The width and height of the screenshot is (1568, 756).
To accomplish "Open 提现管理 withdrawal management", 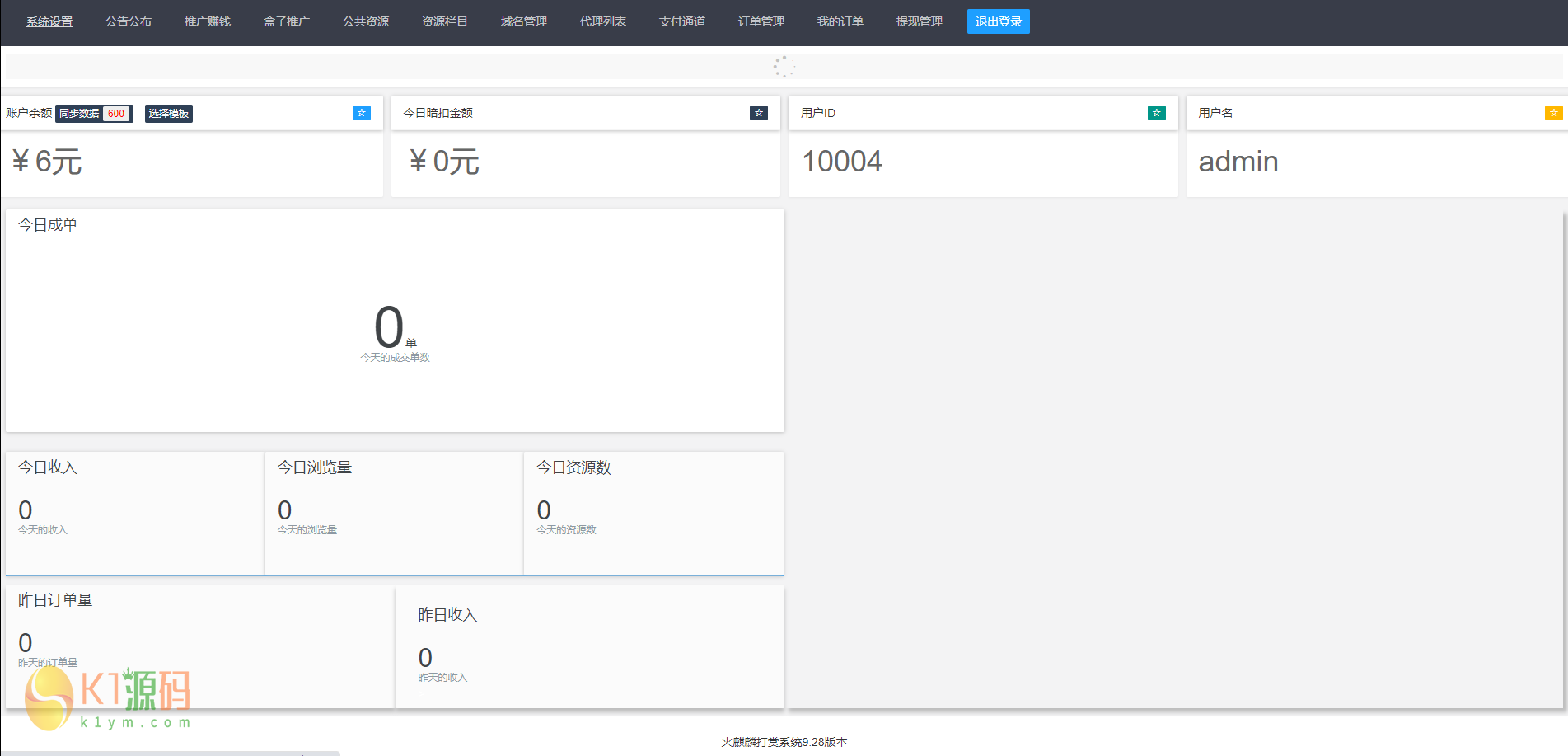I will [920, 21].
